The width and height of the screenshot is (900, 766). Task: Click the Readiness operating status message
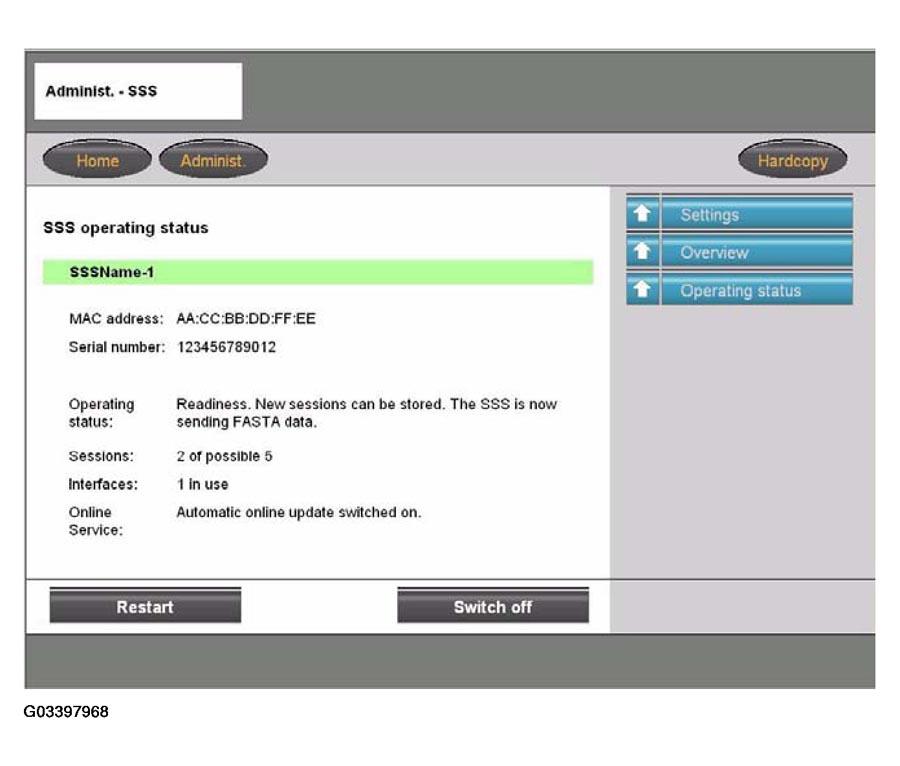click(366, 413)
